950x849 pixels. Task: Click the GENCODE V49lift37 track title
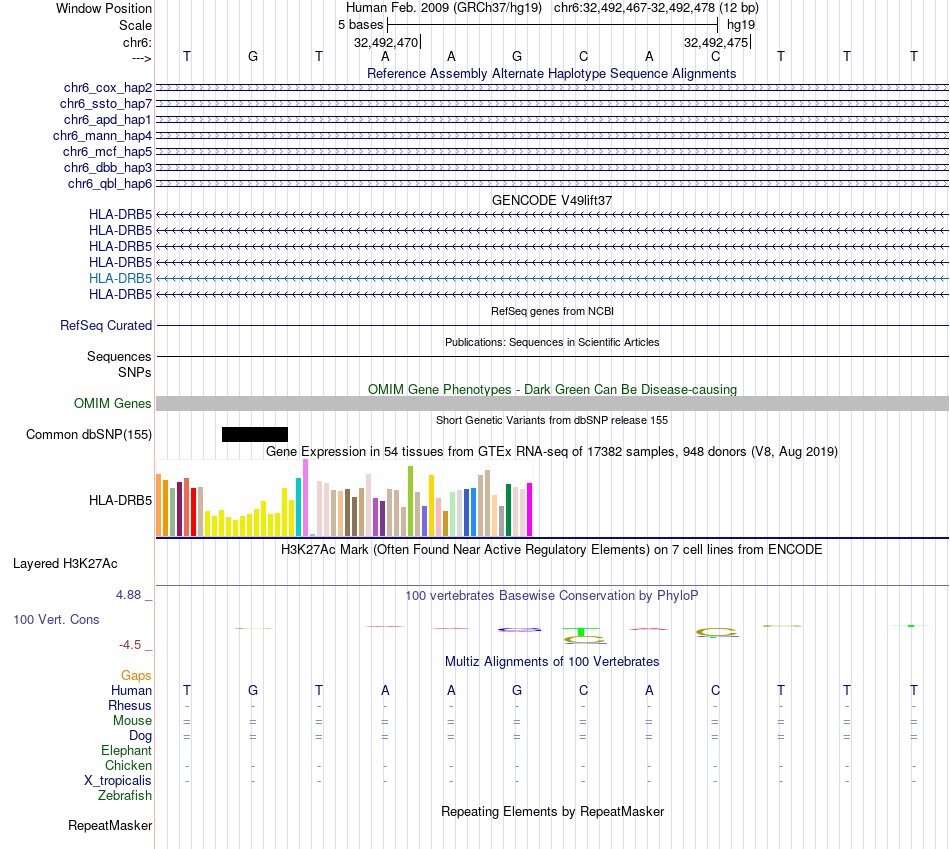tap(552, 200)
